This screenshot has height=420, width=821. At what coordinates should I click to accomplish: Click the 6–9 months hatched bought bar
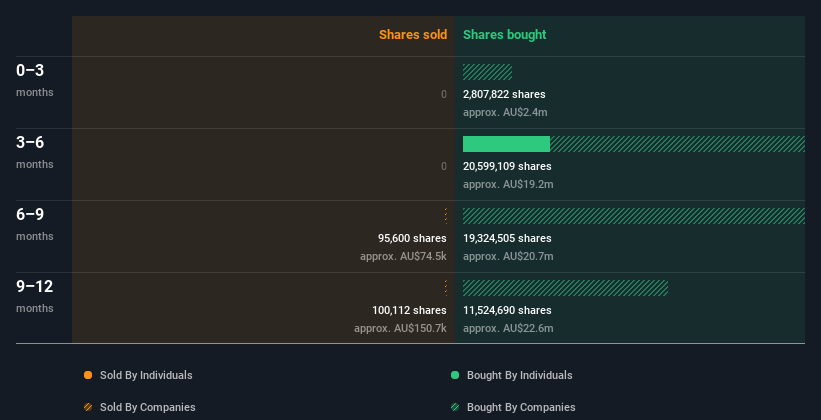click(x=634, y=216)
